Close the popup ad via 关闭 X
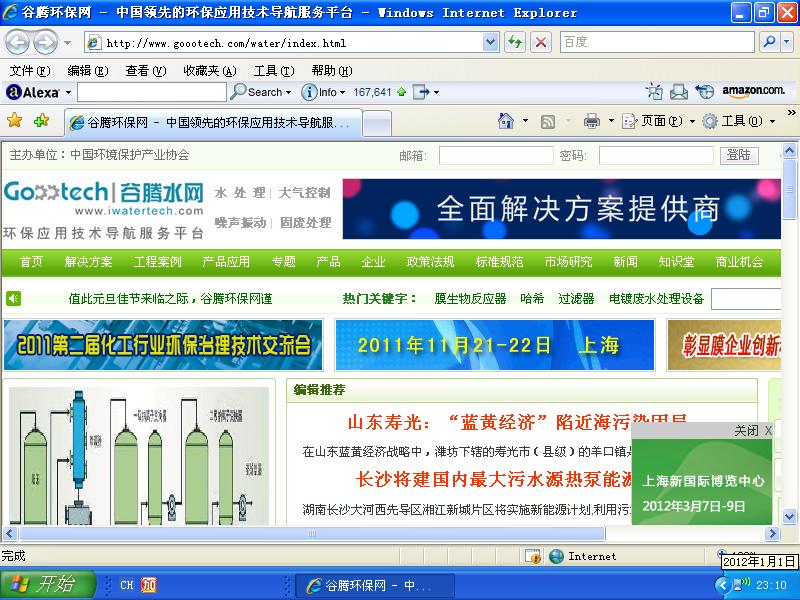Viewport: 800px width, 600px height. click(x=753, y=431)
